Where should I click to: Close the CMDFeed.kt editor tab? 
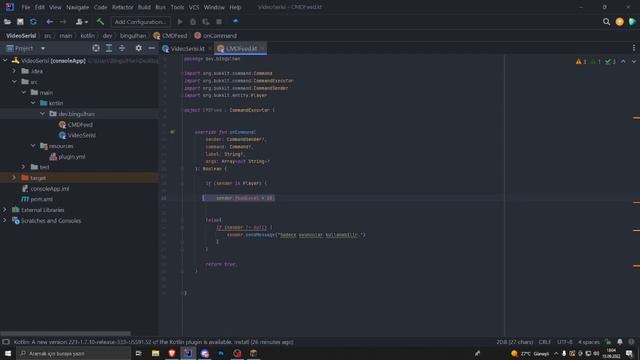(x=262, y=49)
